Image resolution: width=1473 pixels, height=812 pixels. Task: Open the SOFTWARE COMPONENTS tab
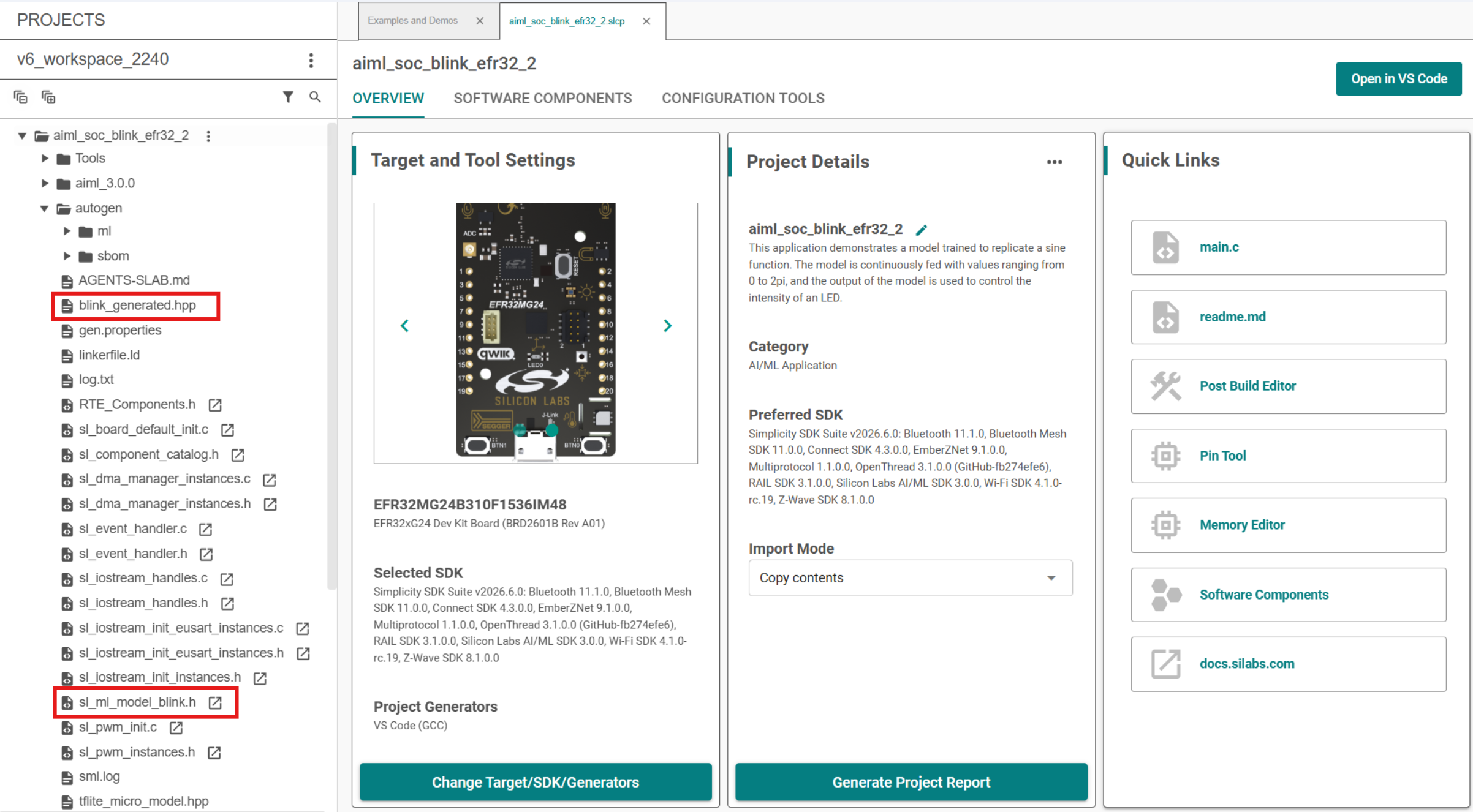tap(543, 99)
